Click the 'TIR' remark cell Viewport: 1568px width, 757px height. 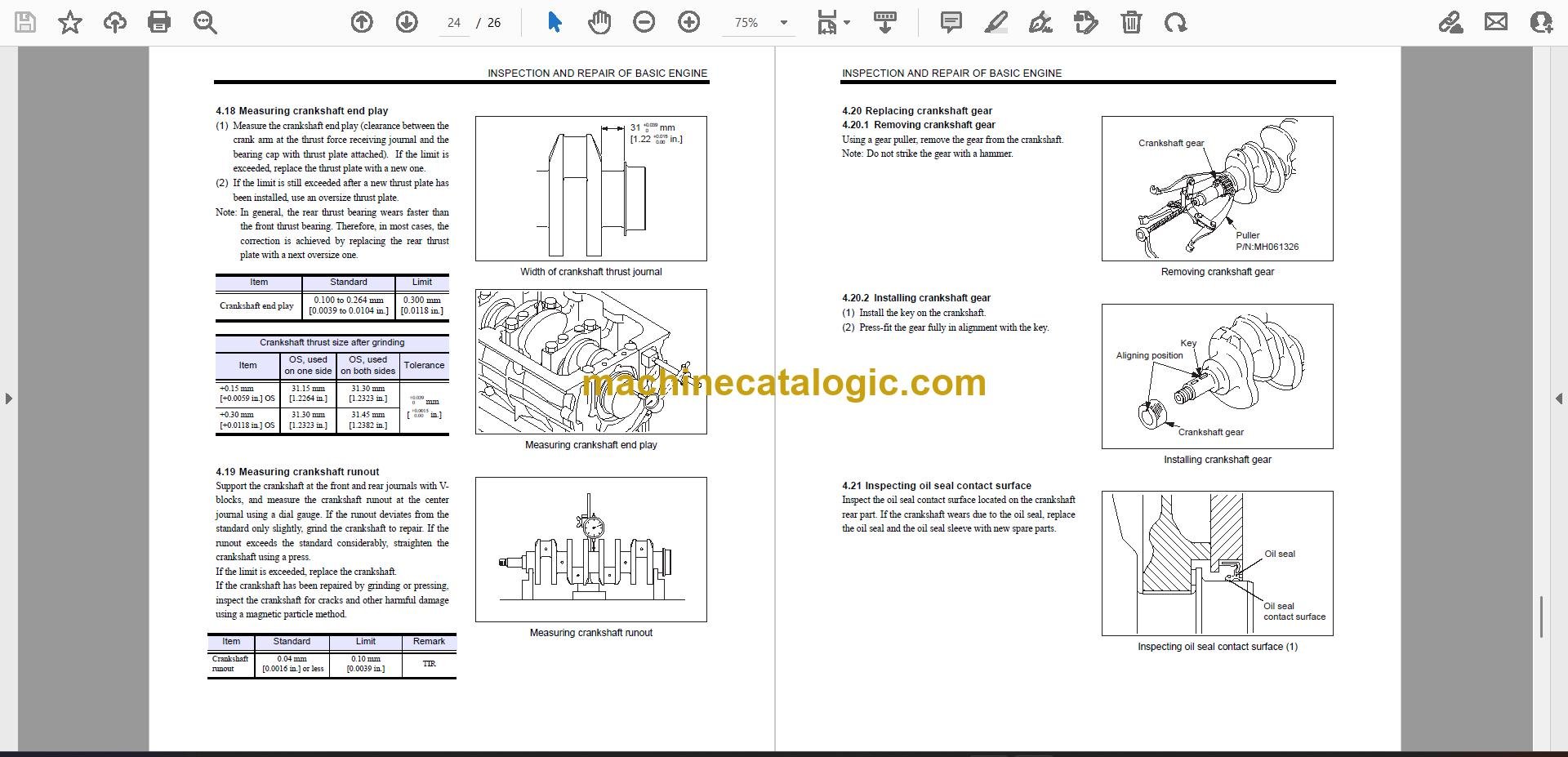point(430,664)
